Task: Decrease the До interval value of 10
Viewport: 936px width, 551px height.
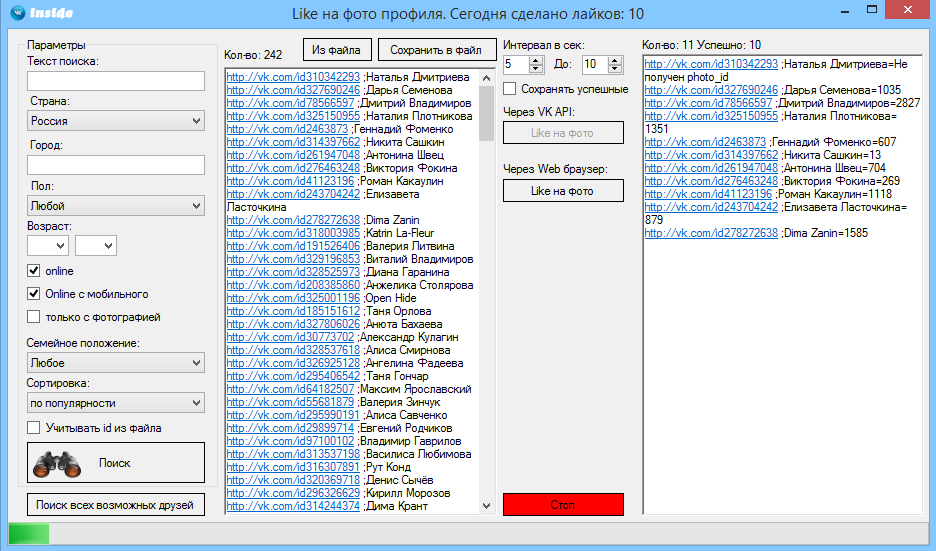Action: point(615,69)
